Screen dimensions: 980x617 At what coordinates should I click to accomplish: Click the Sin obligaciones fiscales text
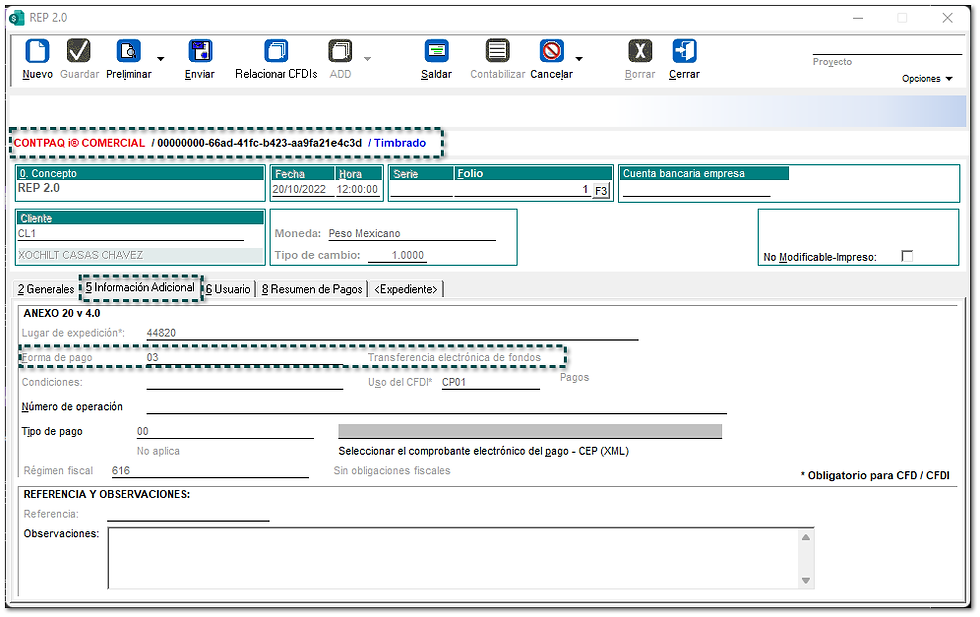click(x=392, y=471)
